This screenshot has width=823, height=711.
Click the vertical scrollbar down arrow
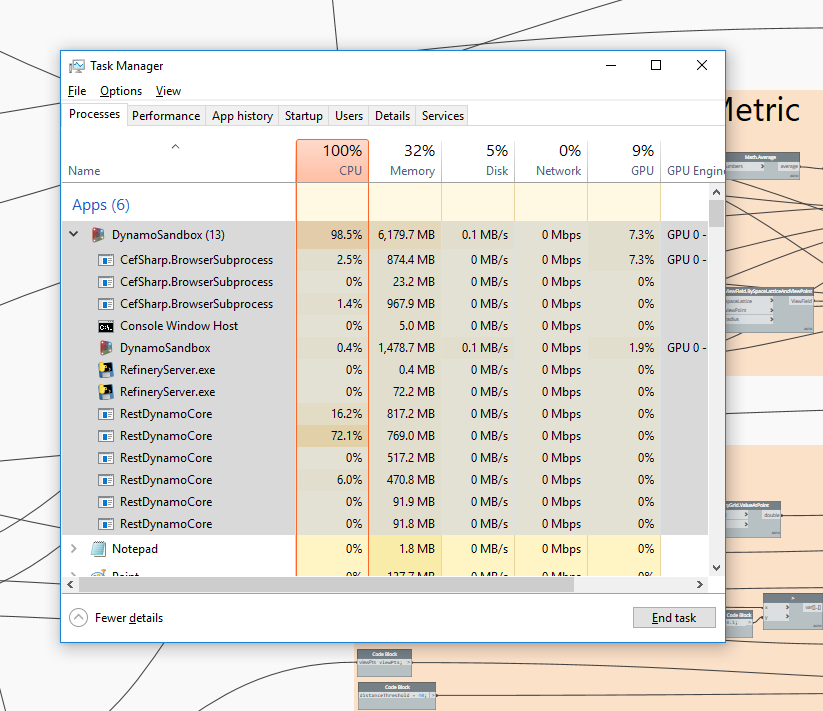pos(716,568)
